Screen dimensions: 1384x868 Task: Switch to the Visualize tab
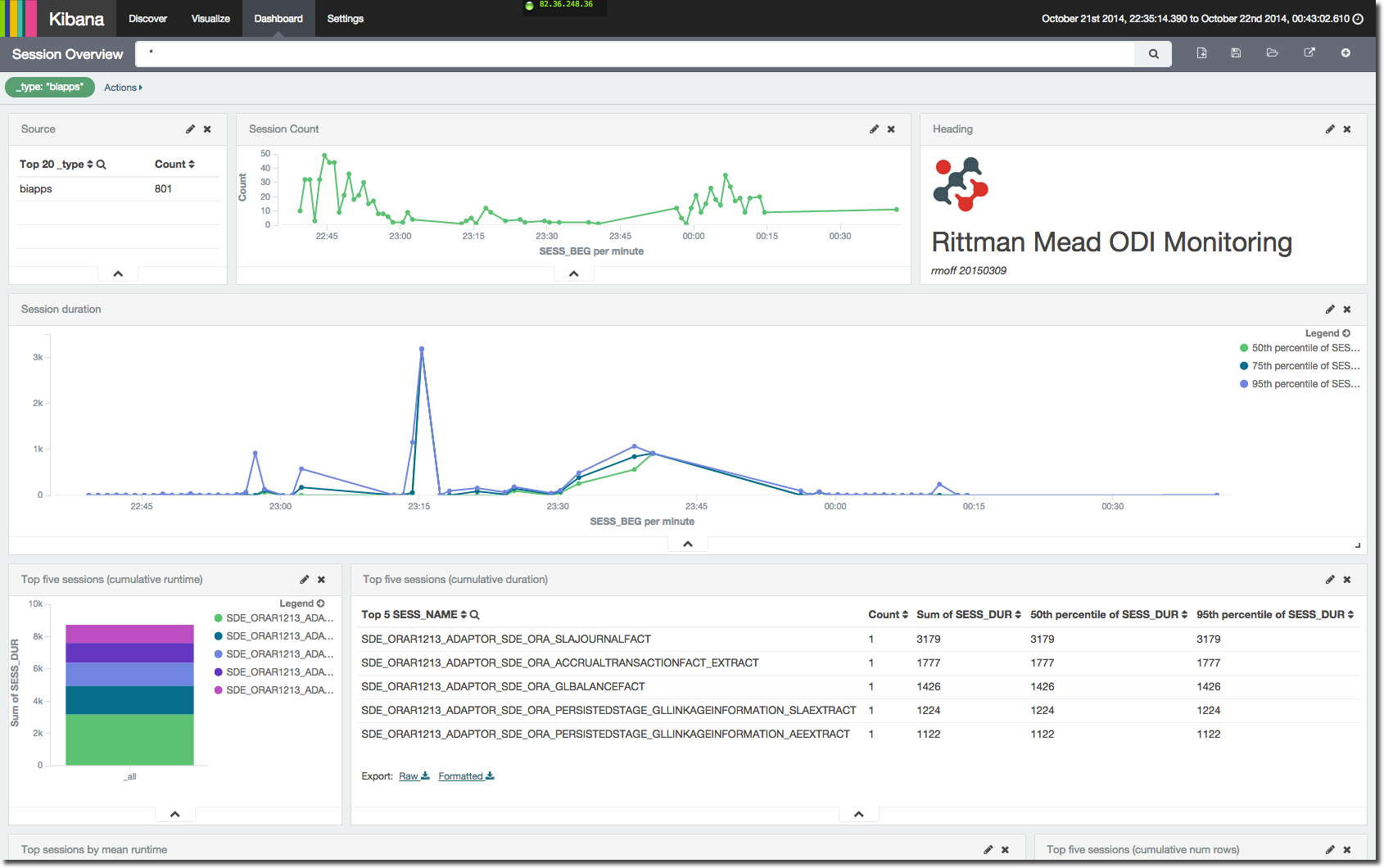pyautogui.click(x=210, y=19)
